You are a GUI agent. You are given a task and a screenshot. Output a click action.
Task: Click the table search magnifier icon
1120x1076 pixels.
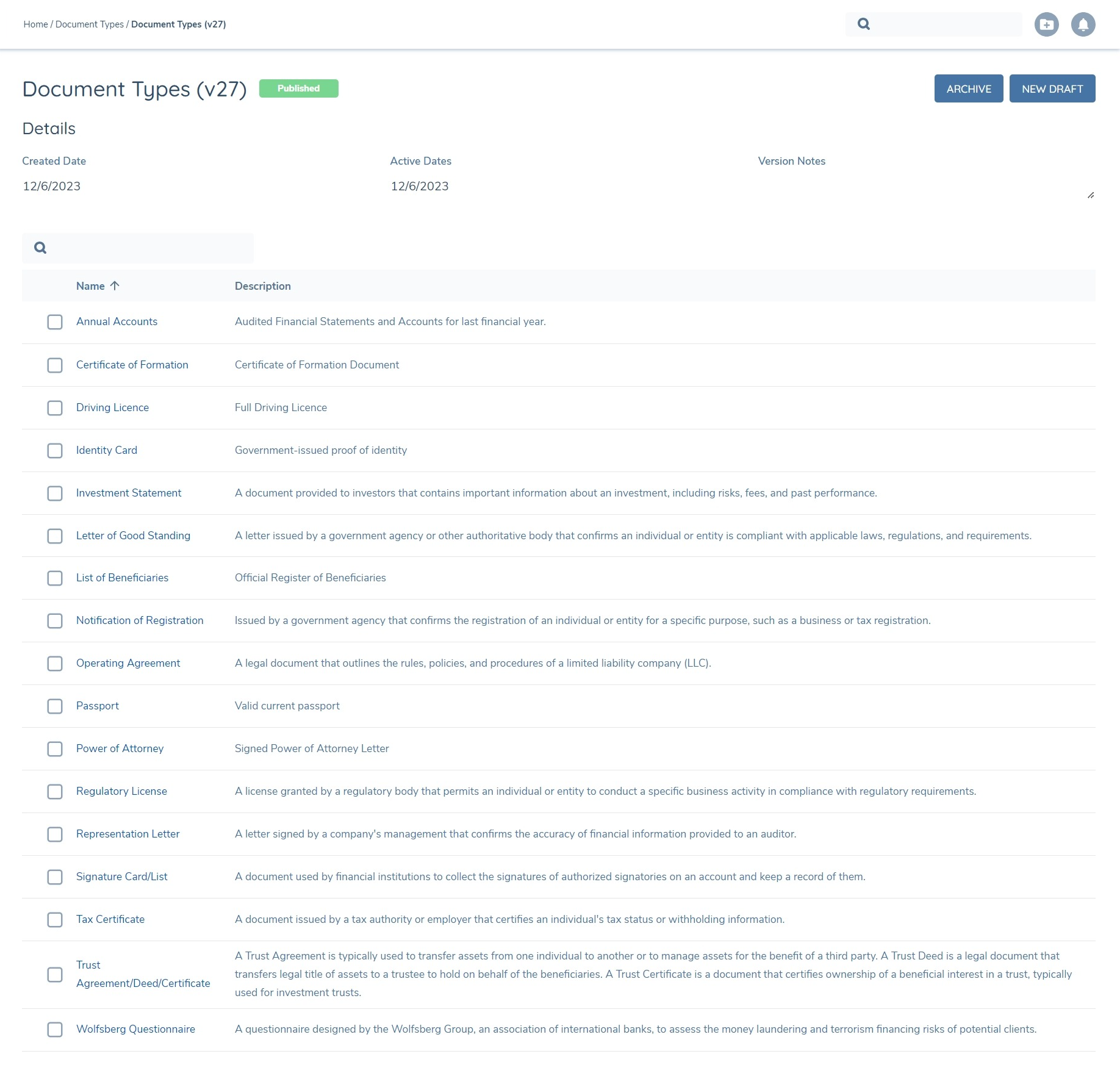point(40,248)
